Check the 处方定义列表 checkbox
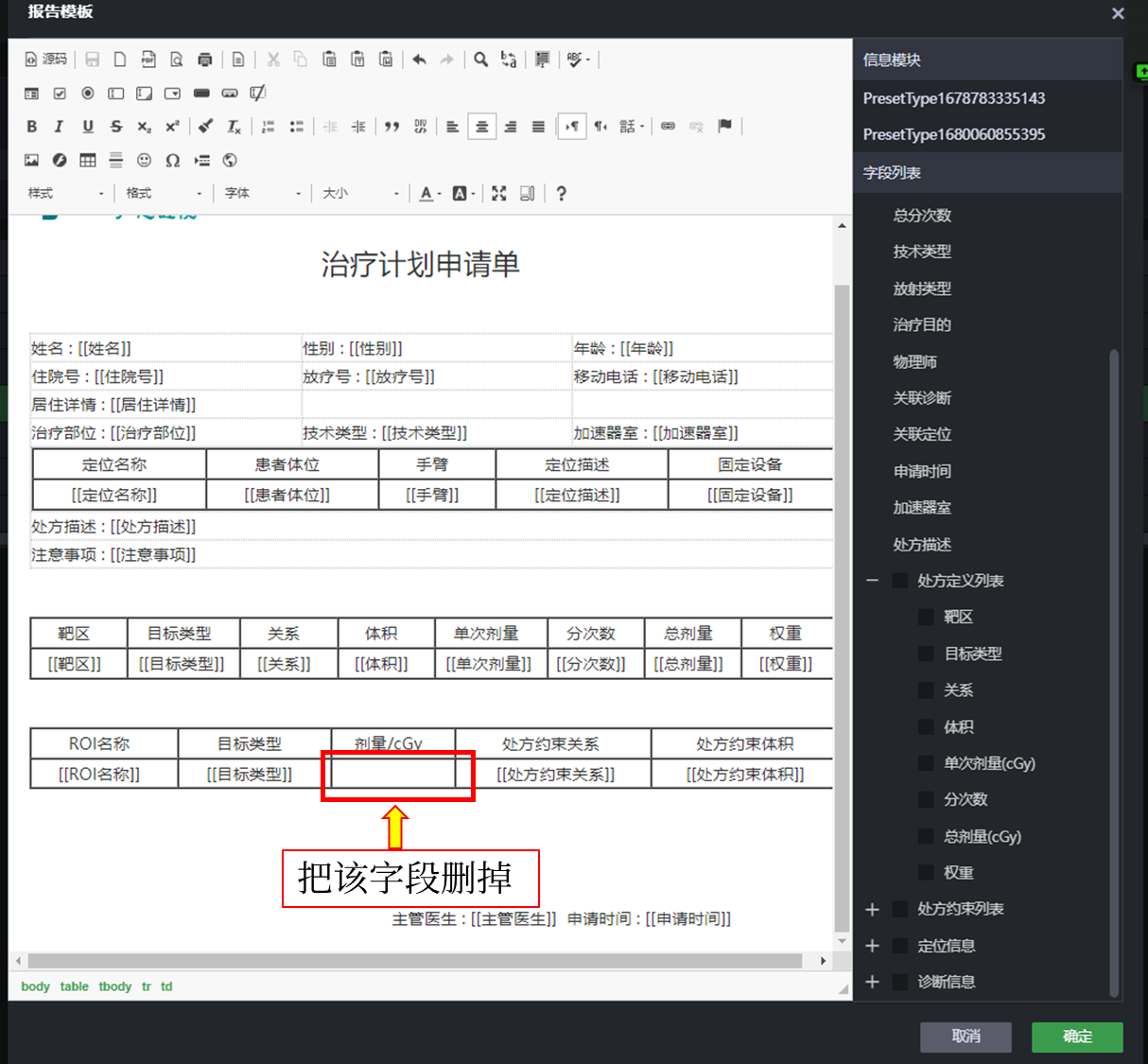 click(x=900, y=581)
